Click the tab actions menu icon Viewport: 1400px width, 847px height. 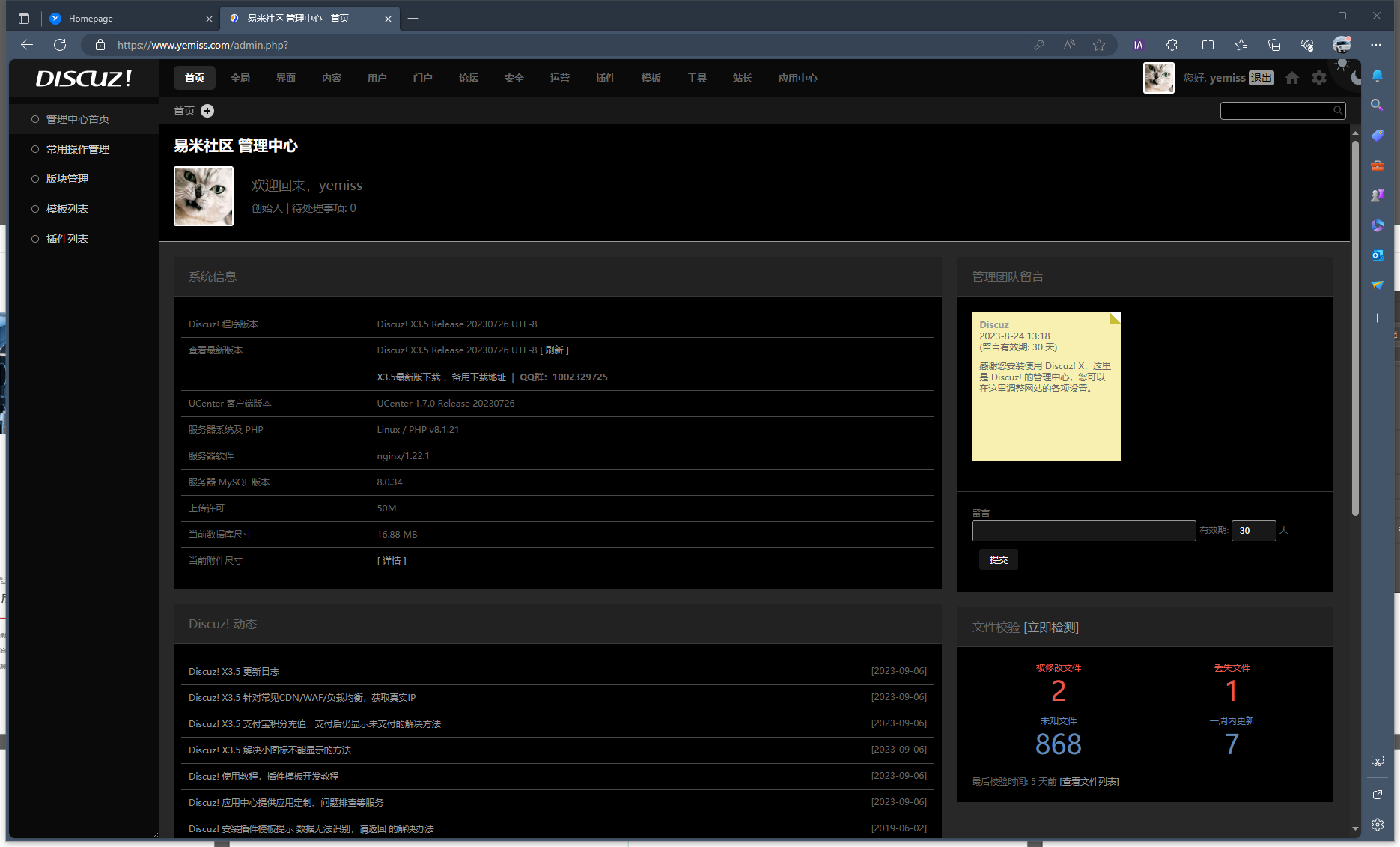coord(24,19)
